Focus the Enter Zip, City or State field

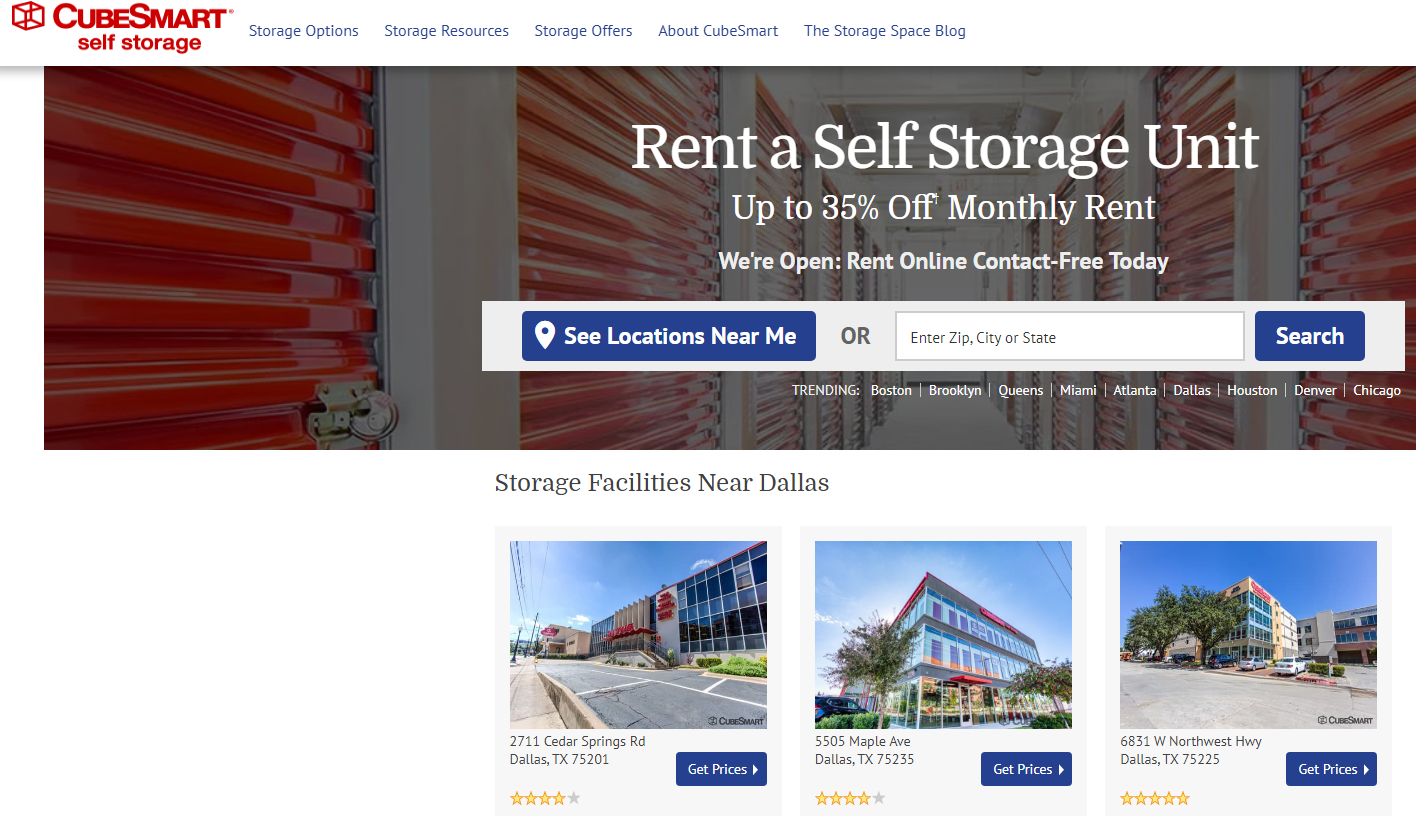click(1070, 336)
